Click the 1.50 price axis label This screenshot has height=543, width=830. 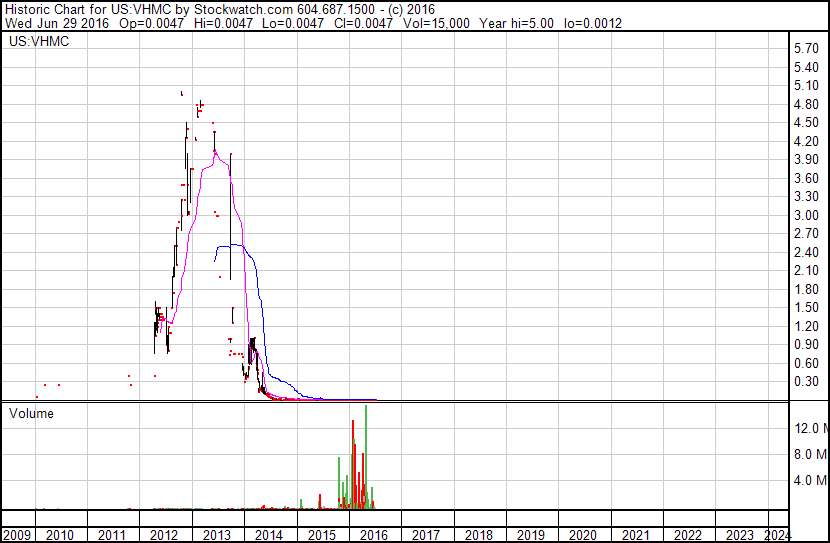pos(806,307)
